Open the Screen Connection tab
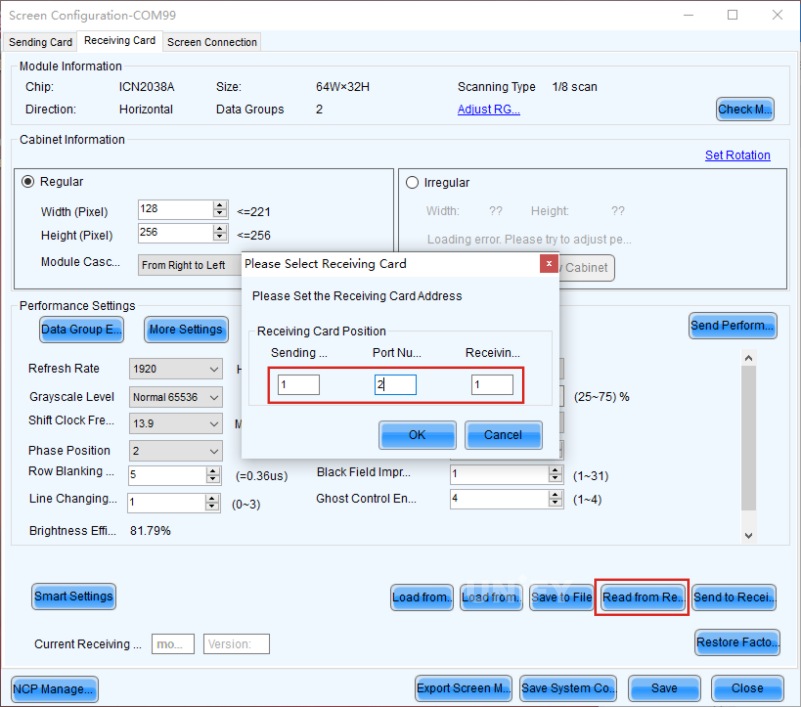Viewport: 801px width, 707px height. tap(212, 42)
